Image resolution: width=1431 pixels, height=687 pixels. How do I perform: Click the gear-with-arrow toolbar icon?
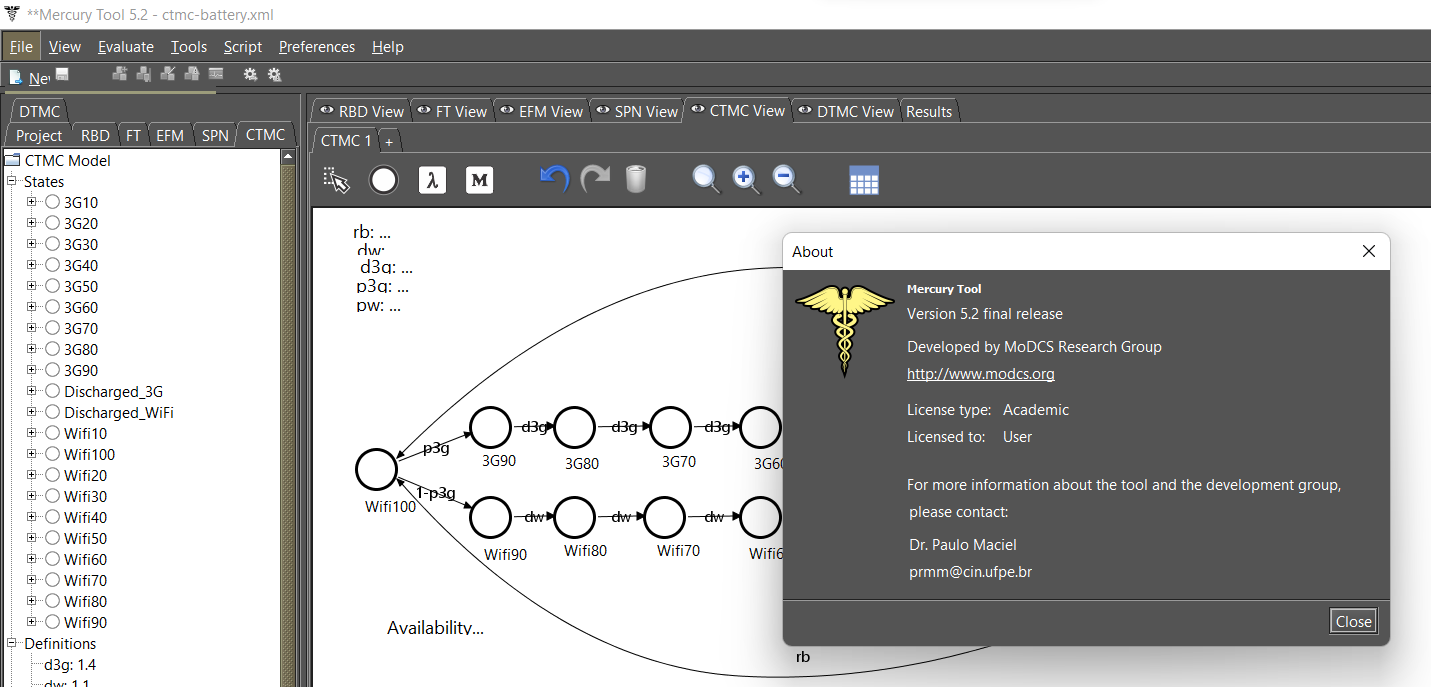click(x=250, y=74)
